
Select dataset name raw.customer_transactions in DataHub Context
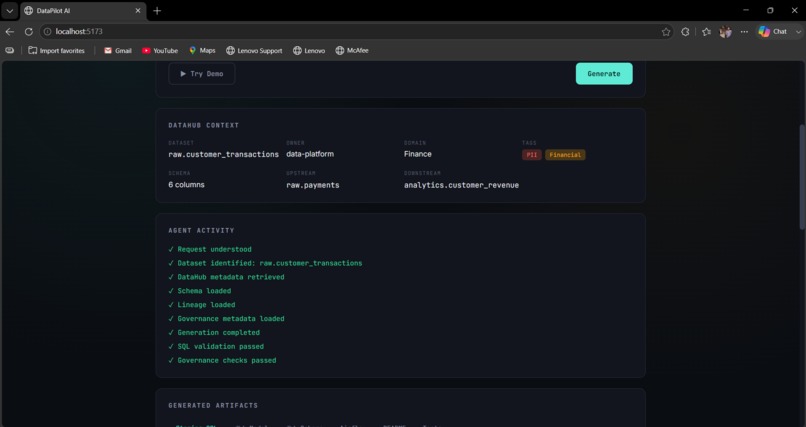click(224, 154)
